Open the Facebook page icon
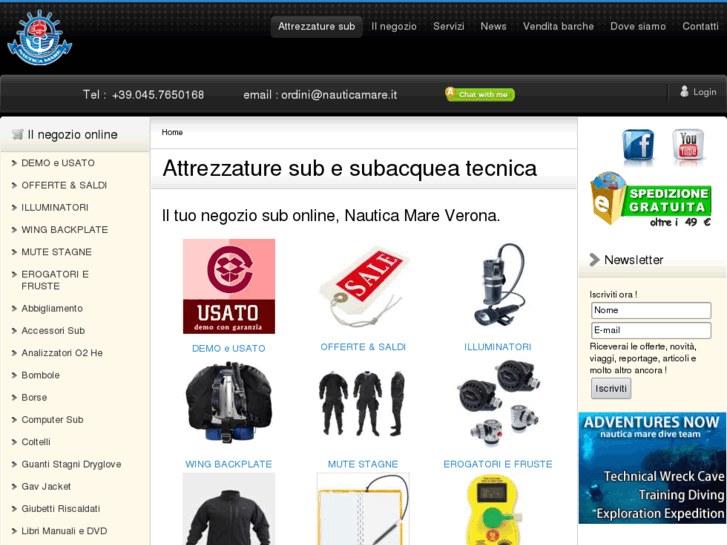 coord(638,146)
